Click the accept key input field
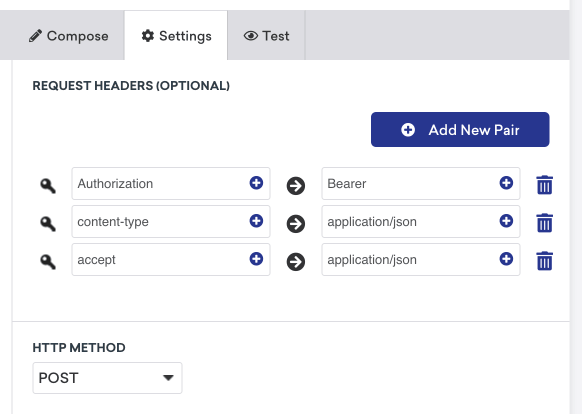The height and width of the screenshot is (414, 582). click(x=171, y=260)
